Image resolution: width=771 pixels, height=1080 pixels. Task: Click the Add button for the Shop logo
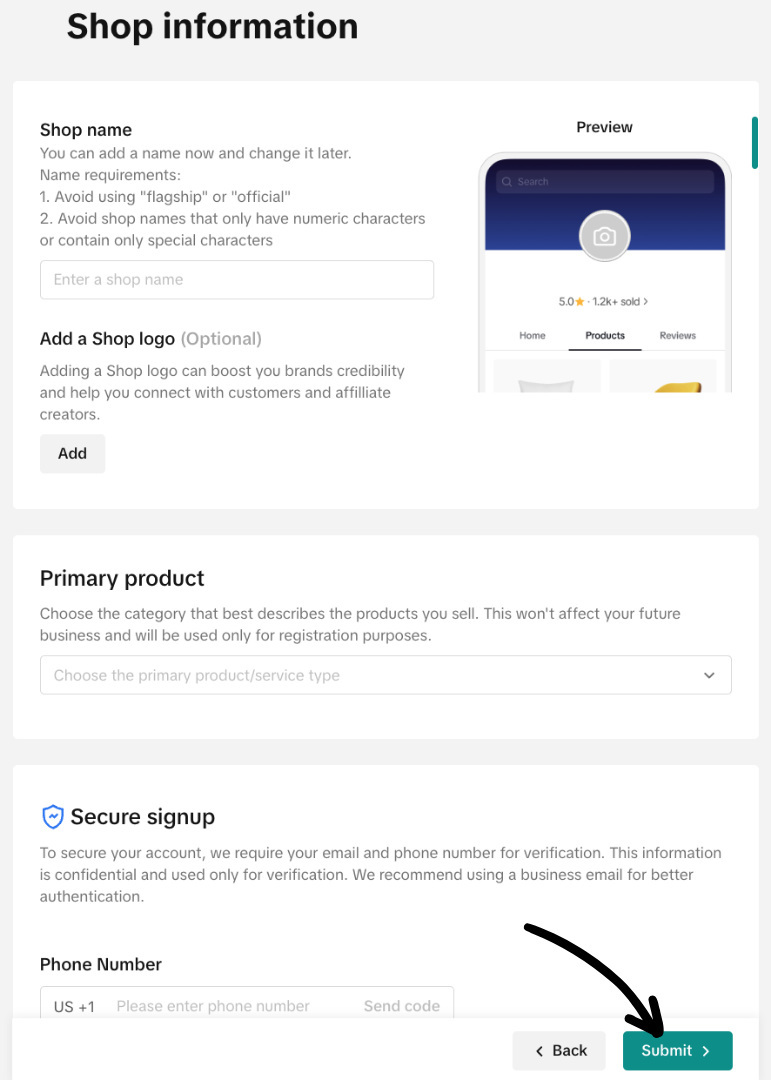point(72,453)
